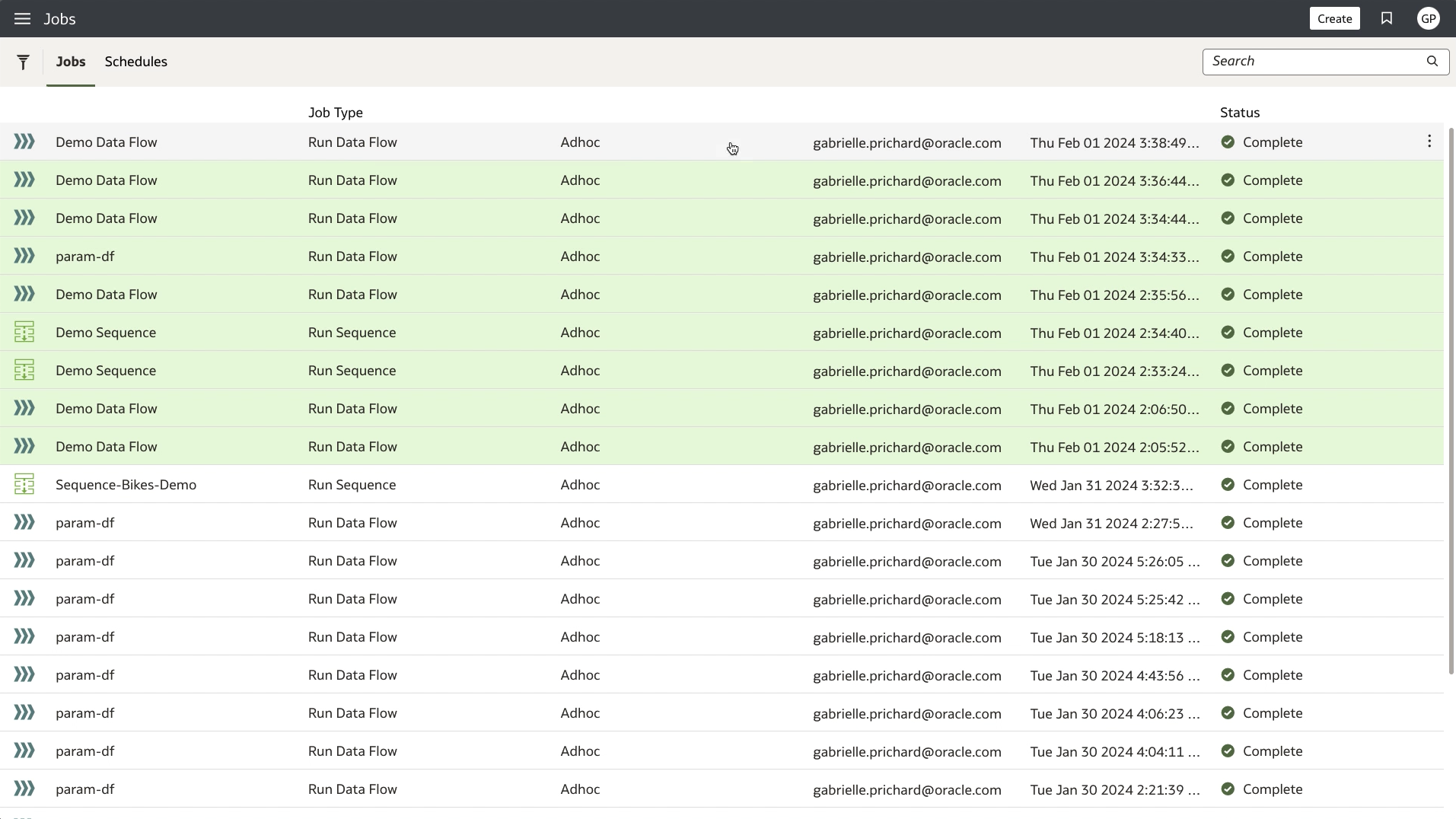Click the Demo Sequence icon
This screenshot has width=1456, height=819.
pyautogui.click(x=24, y=332)
